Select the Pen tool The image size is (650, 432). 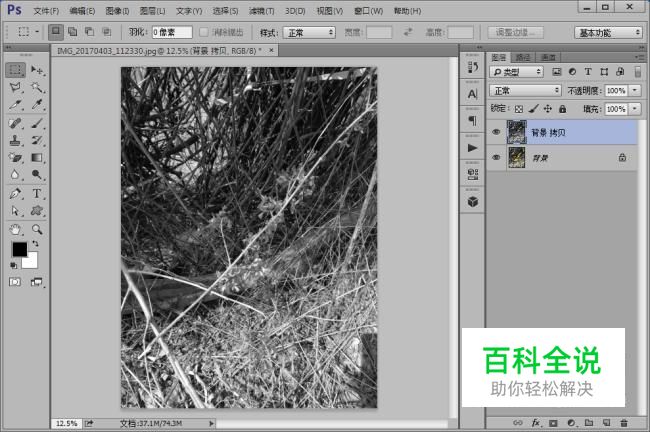click(x=15, y=194)
